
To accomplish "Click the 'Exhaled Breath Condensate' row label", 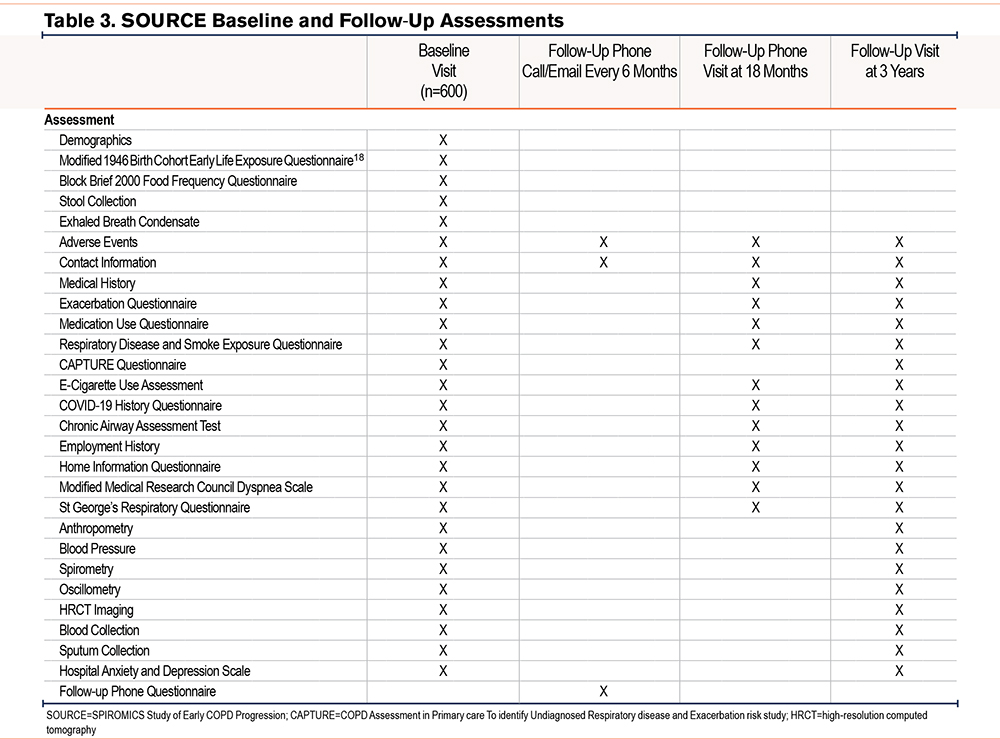I will (129, 222).
